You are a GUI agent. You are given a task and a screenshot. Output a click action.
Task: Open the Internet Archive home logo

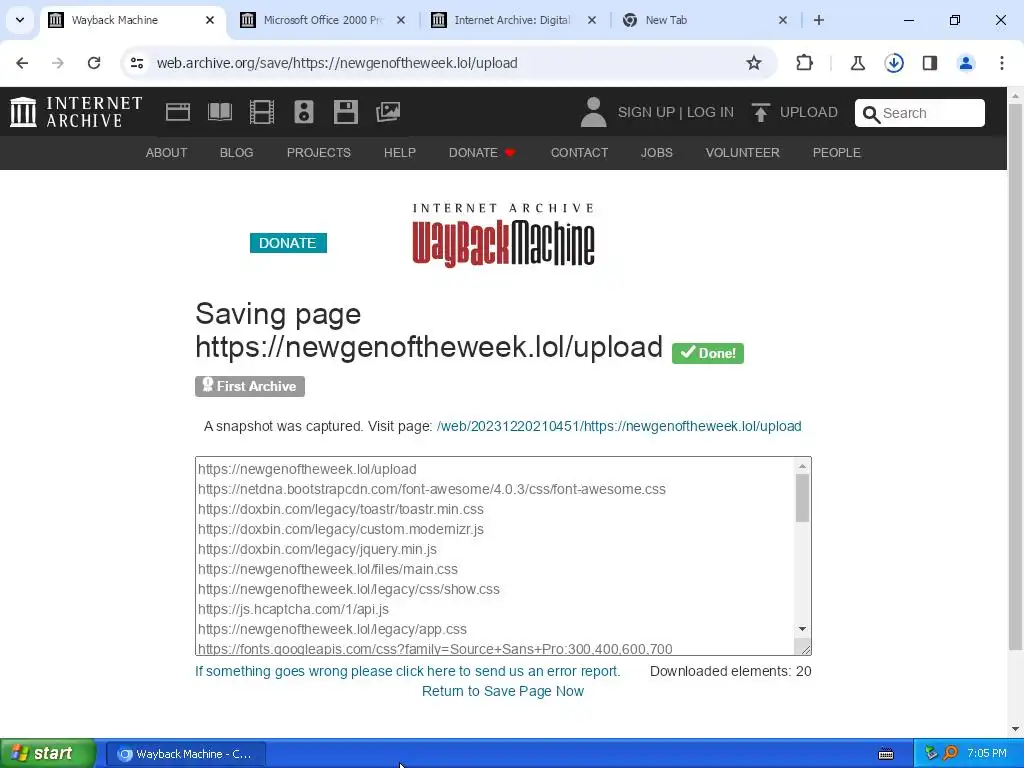[76, 112]
